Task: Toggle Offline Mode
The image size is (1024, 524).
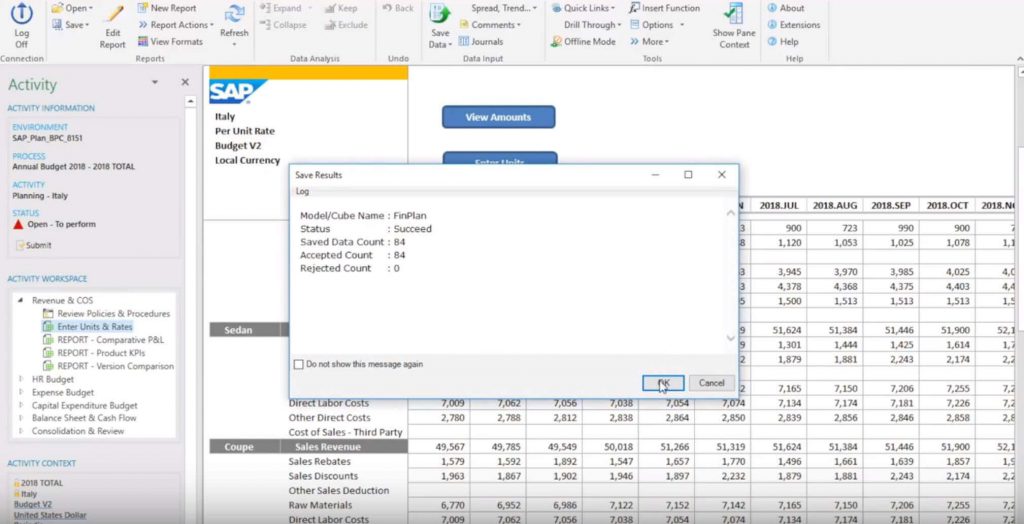Action: point(583,41)
